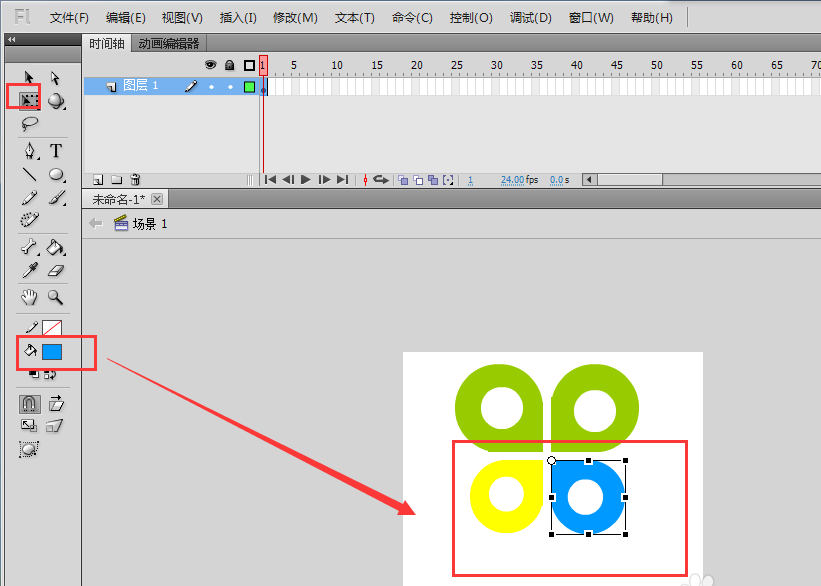The height and width of the screenshot is (586, 821).
Task: Open 编辑(E) menu
Action: click(x=126, y=18)
